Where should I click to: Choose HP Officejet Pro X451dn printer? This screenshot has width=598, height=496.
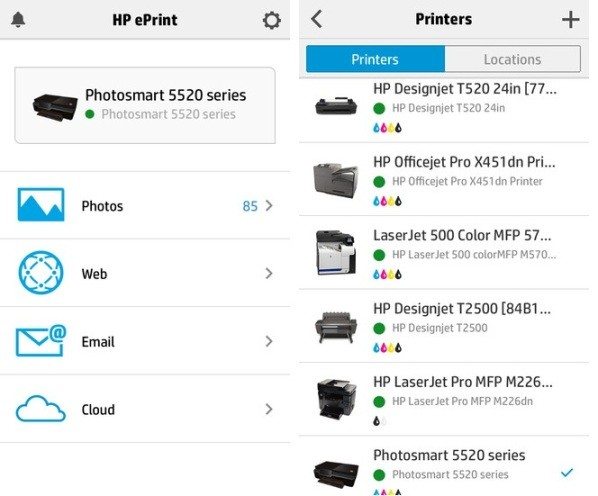tap(444, 180)
